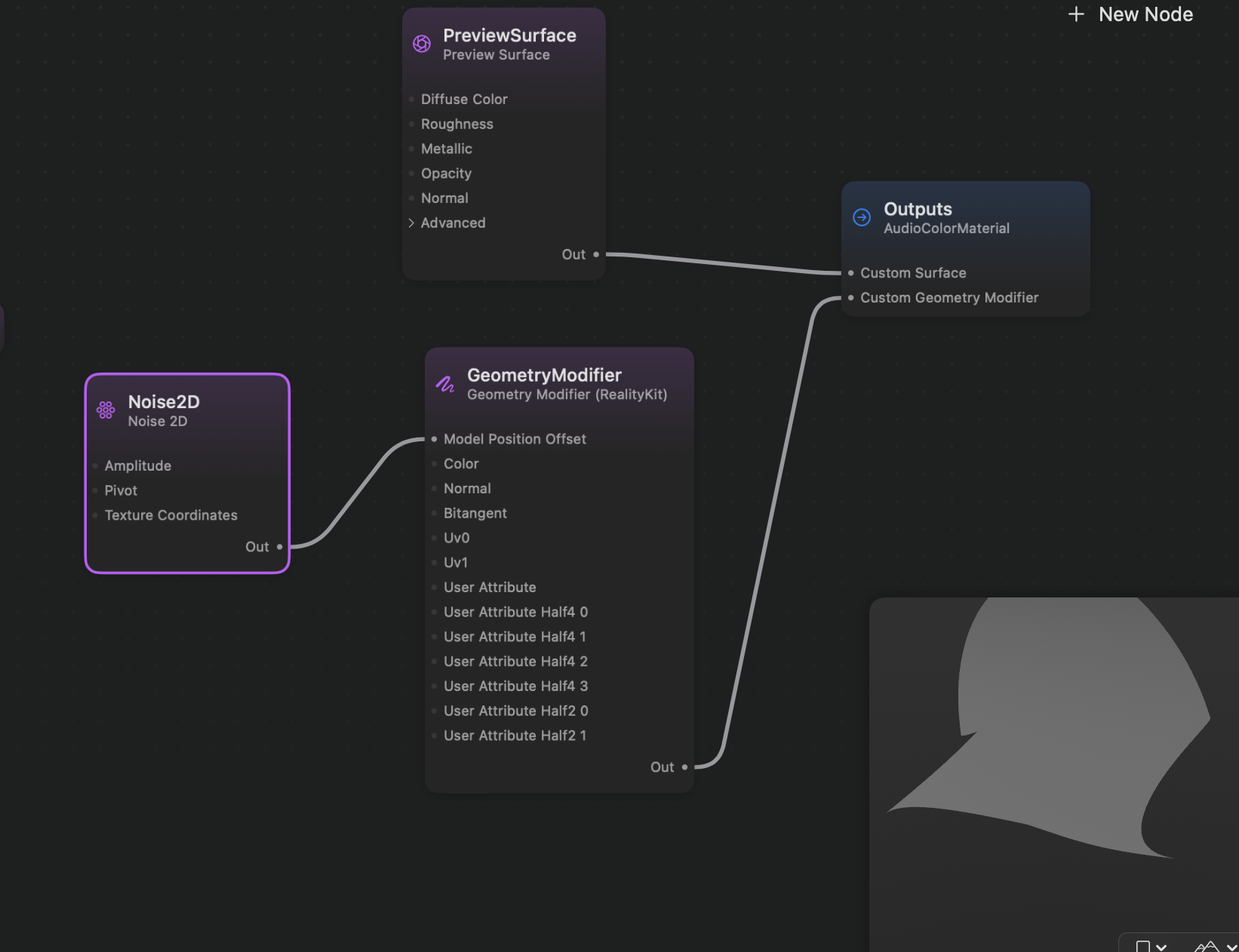Click the Amplitude input port dot
Image resolution: width=1239 pixels, height=952 pixels.
[95, 466]
